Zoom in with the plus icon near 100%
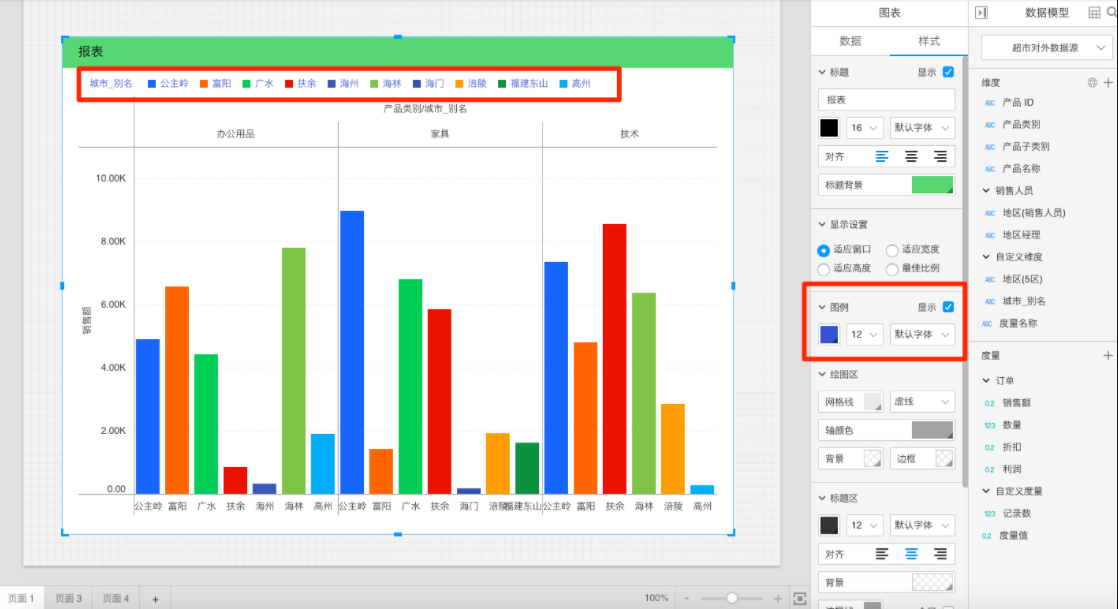Viewport: 1118px width, 609px height. (x=778, y=598)
